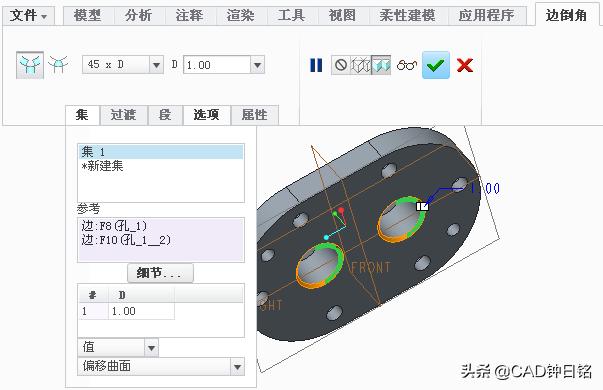
Task: Cancel the chamfer with the red X
Action: tap(465, 65)
